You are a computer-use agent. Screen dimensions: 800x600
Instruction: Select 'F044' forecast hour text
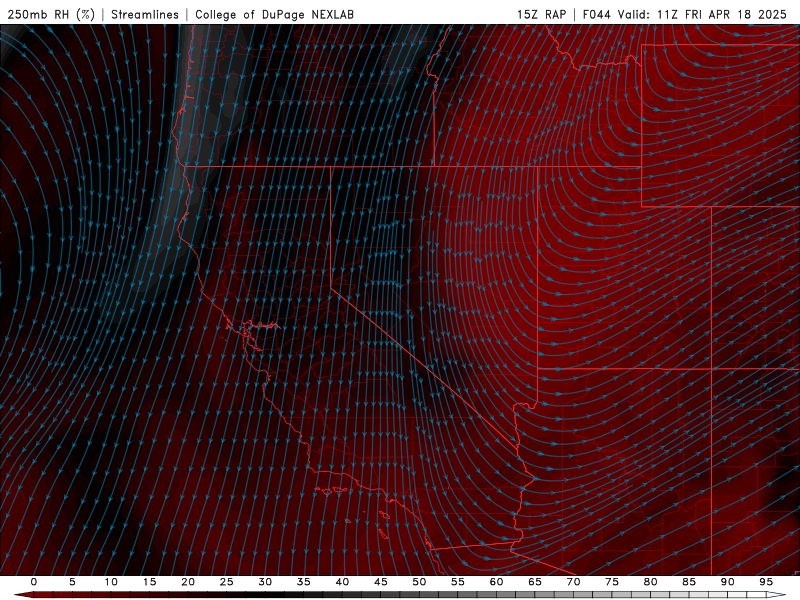pyautogui.click(x=596, y=14)
